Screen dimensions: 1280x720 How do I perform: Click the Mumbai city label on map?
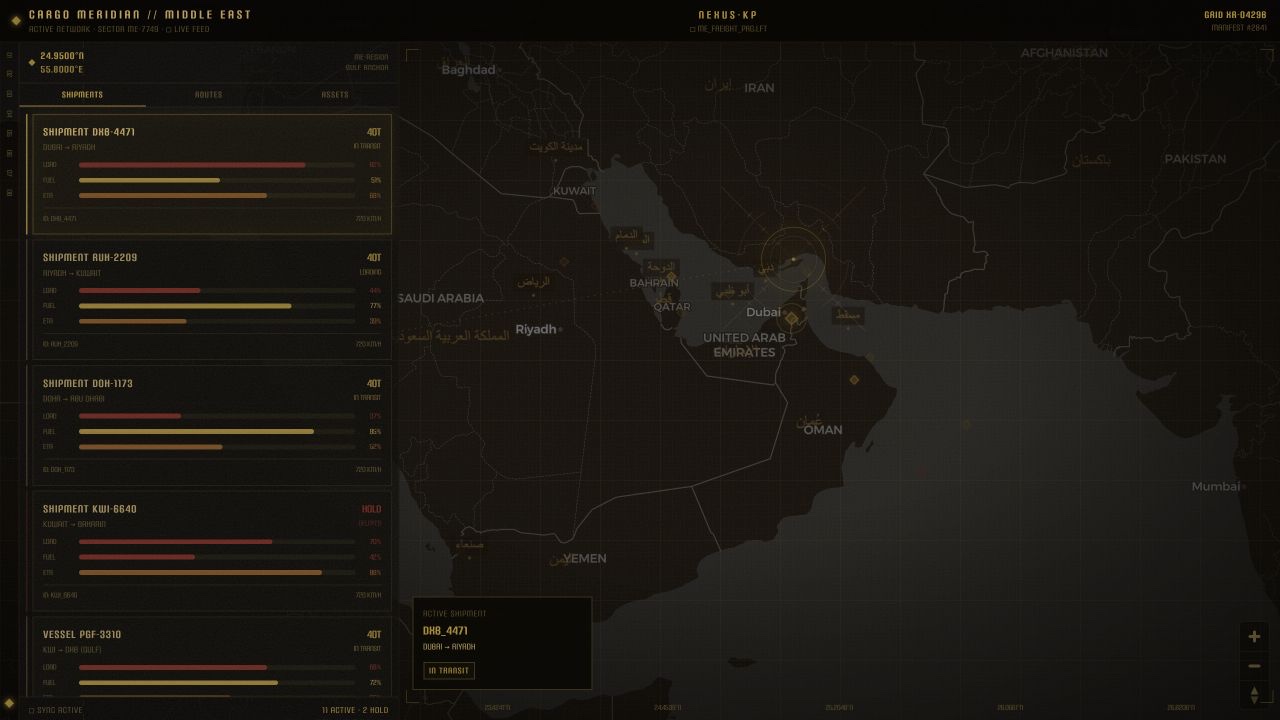[1215, 487]
